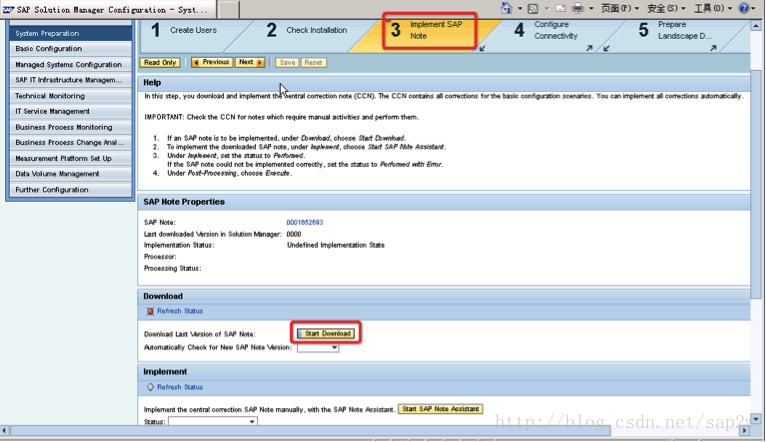Click the diamond status icon under Implement
This screenshot has width=766, height=442.
pos(150,387)
